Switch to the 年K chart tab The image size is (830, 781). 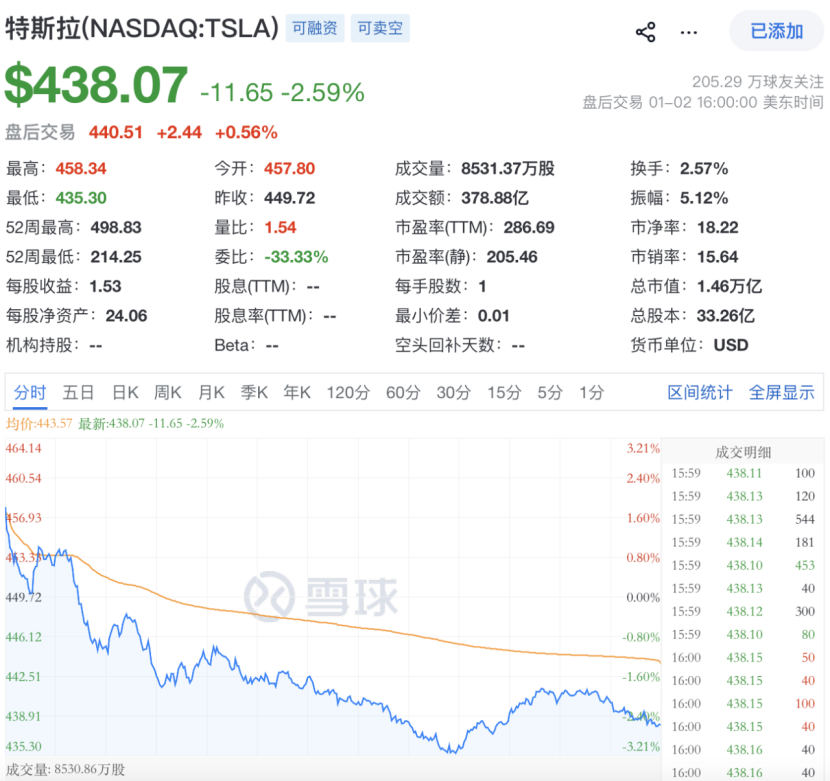tap(297, 392)
